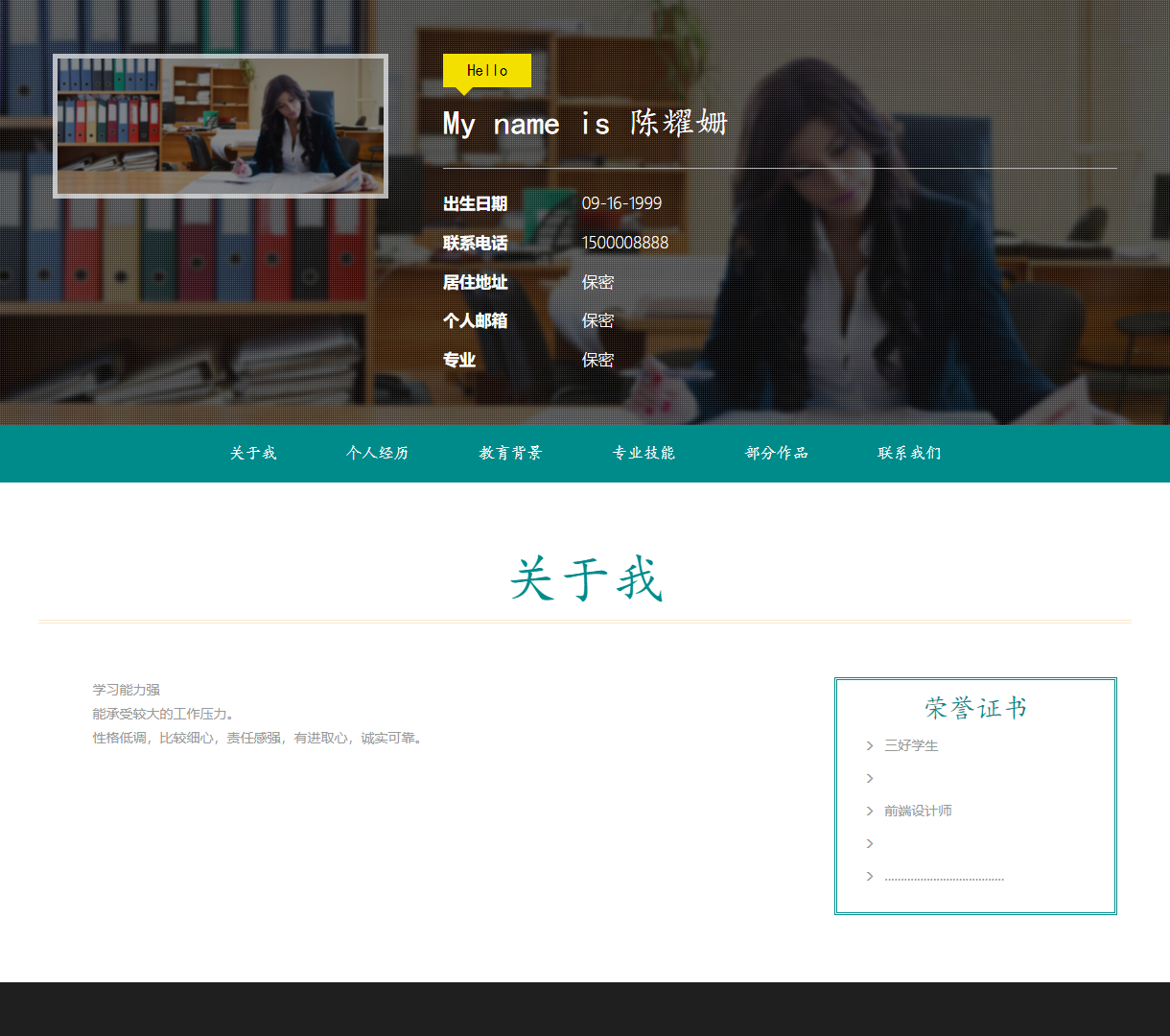Click the empty chevron below 三好学生
This screenshot has height=1036, width=1170.
(869, 778)
